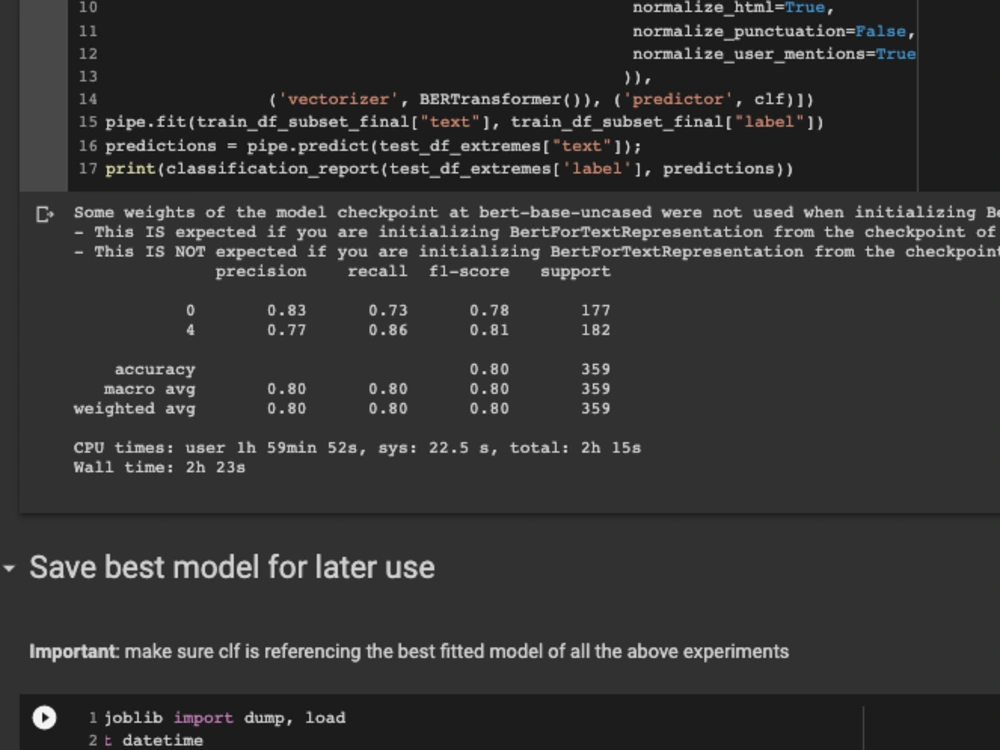1000x750 pixels.
Task: Click the print classification_report line
Action: (449, 169)
